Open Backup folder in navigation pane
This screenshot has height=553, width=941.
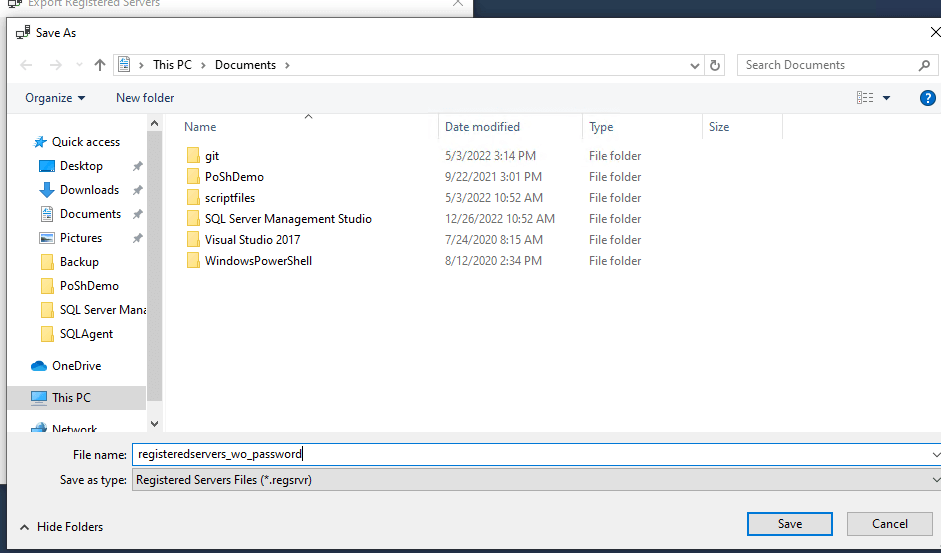click(79, 262)
